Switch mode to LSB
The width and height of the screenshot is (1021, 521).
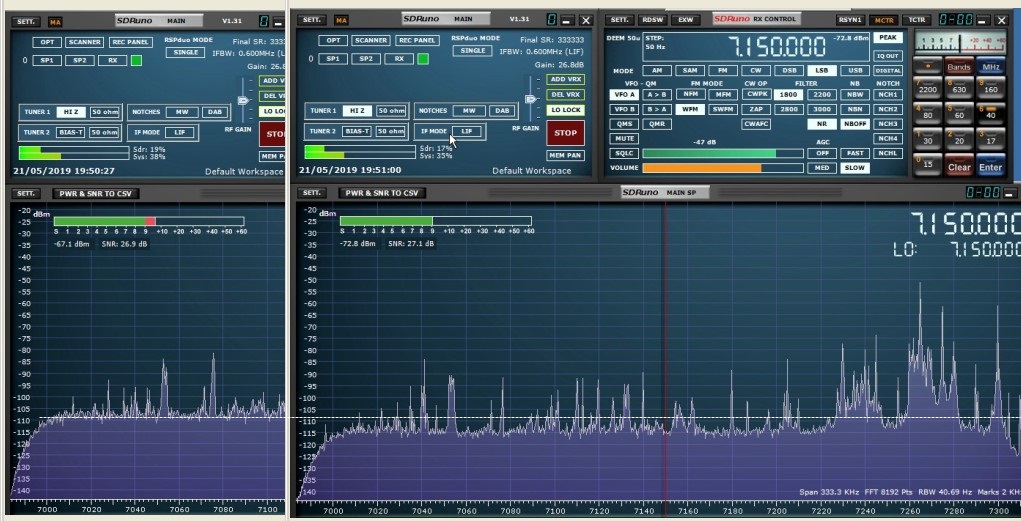tap(822, 70)
